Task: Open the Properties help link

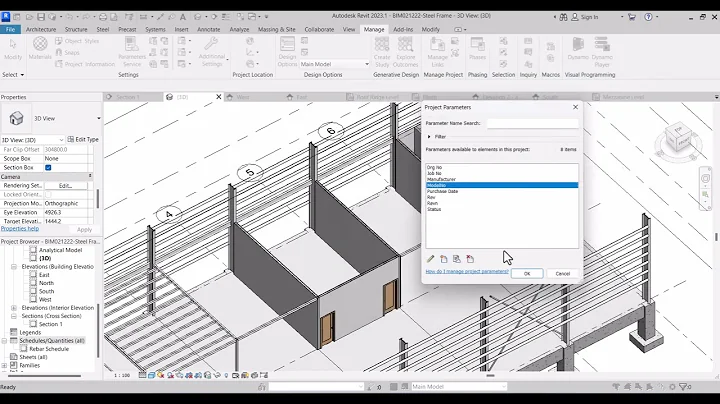Action: [20, 229]
